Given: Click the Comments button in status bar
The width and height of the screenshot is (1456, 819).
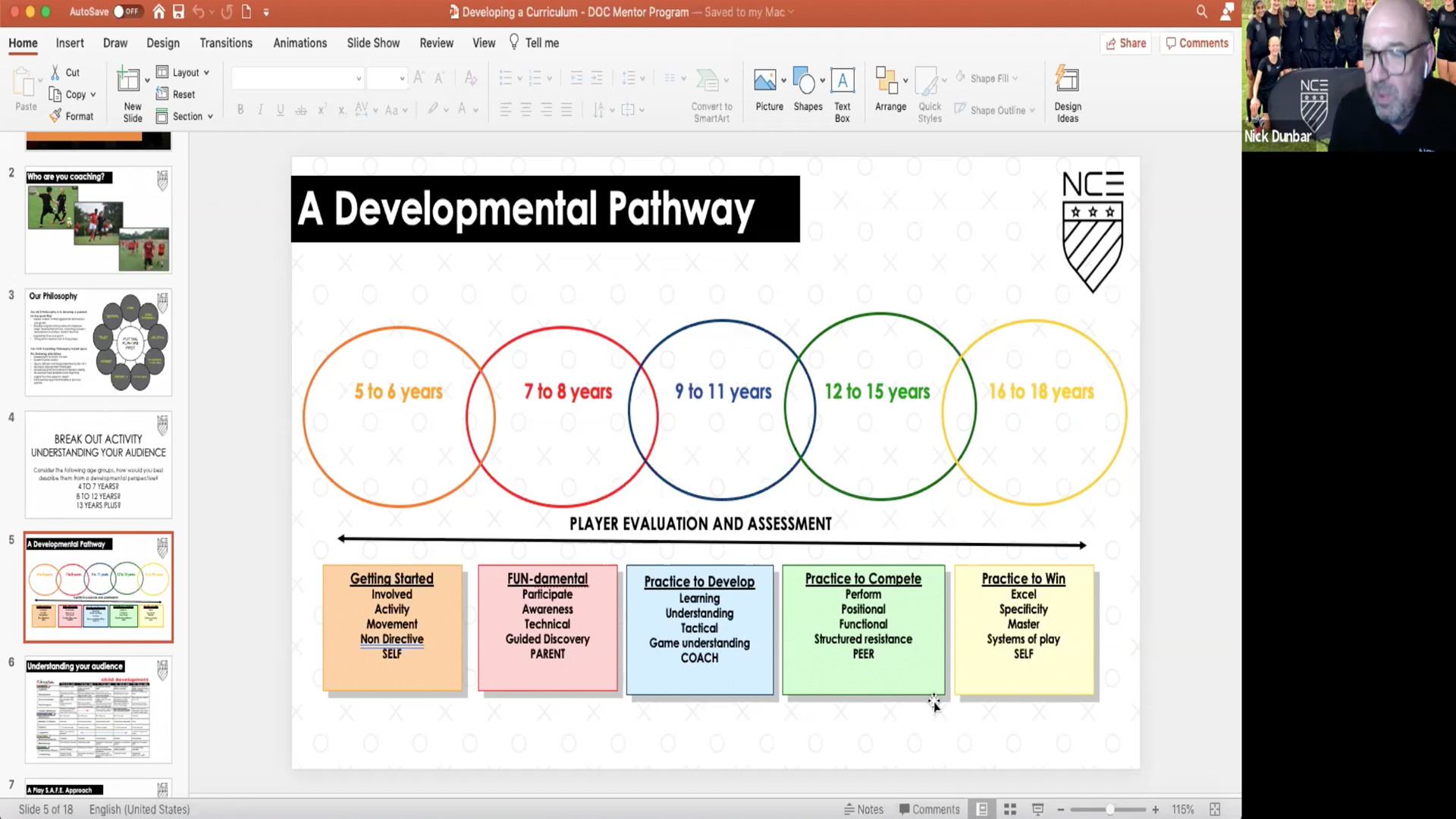Looking at the screenshot, I should point(930,809).
